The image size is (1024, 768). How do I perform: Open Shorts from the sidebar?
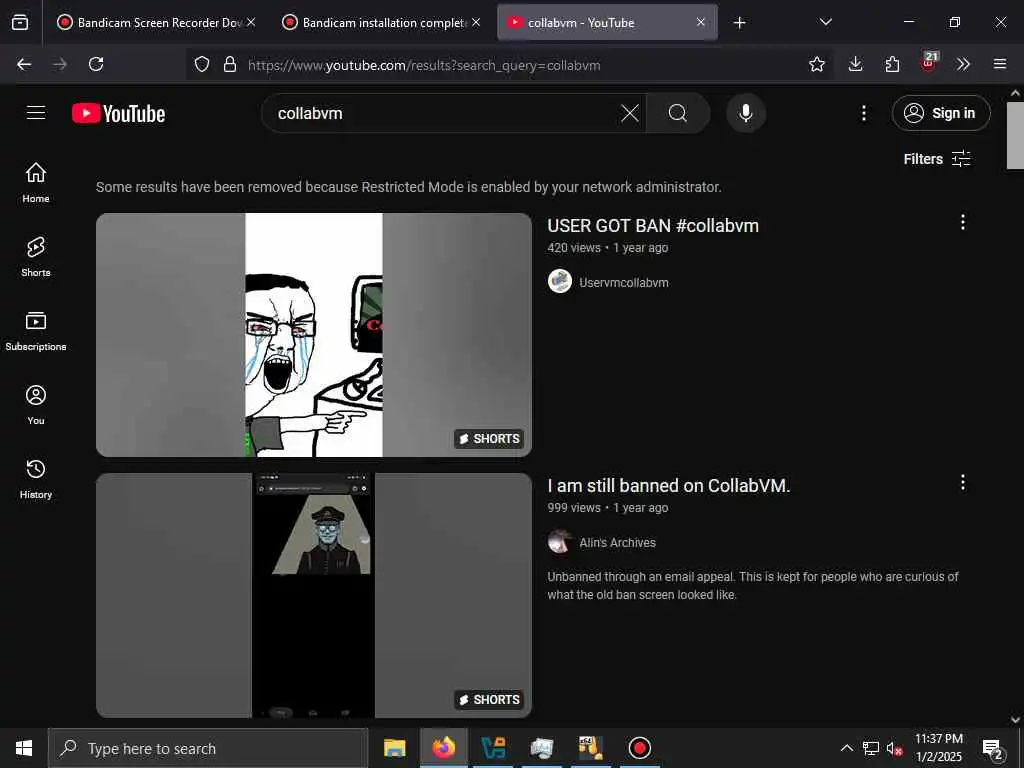coord(36,257)
